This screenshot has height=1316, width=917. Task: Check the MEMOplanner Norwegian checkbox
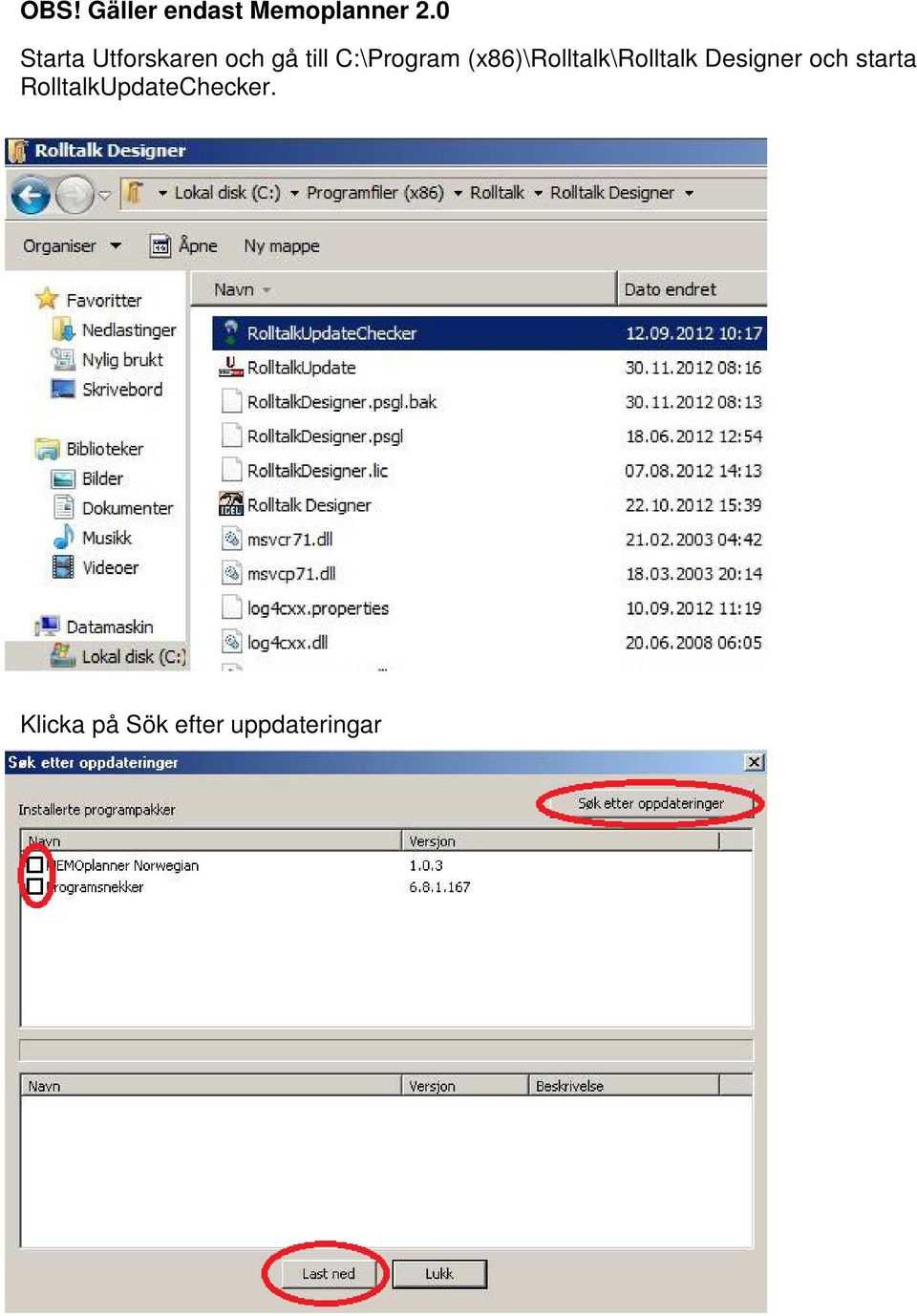pyautogui.click(x=35, y=864)
